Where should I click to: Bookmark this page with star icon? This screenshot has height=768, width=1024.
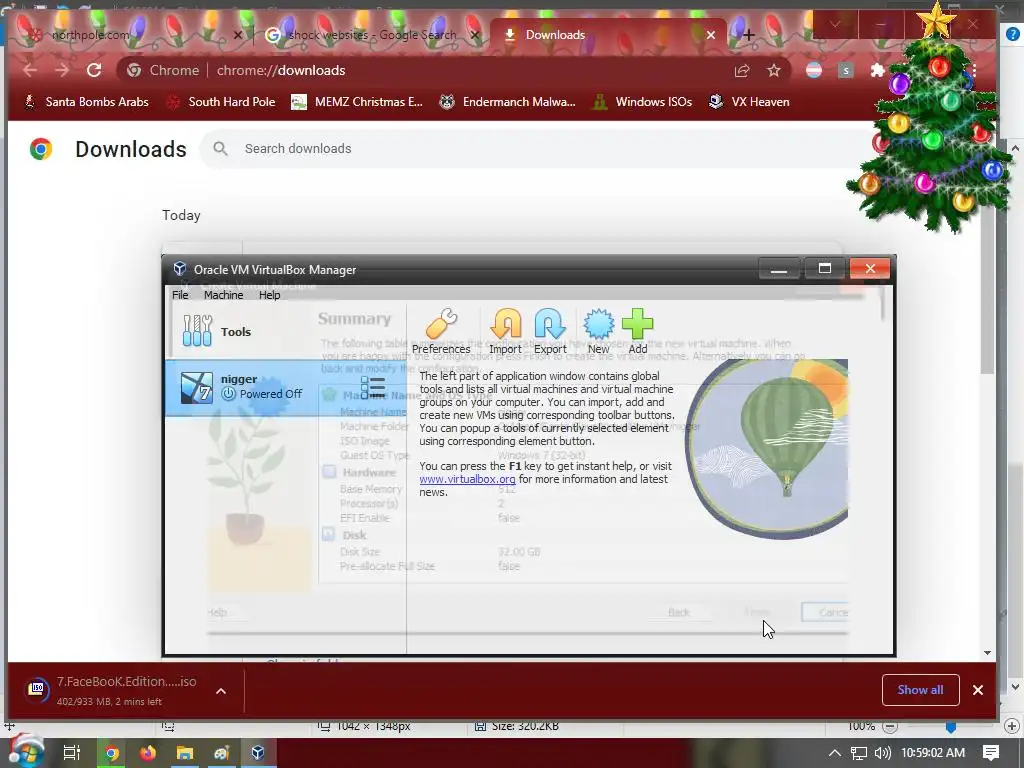(774, 71)
